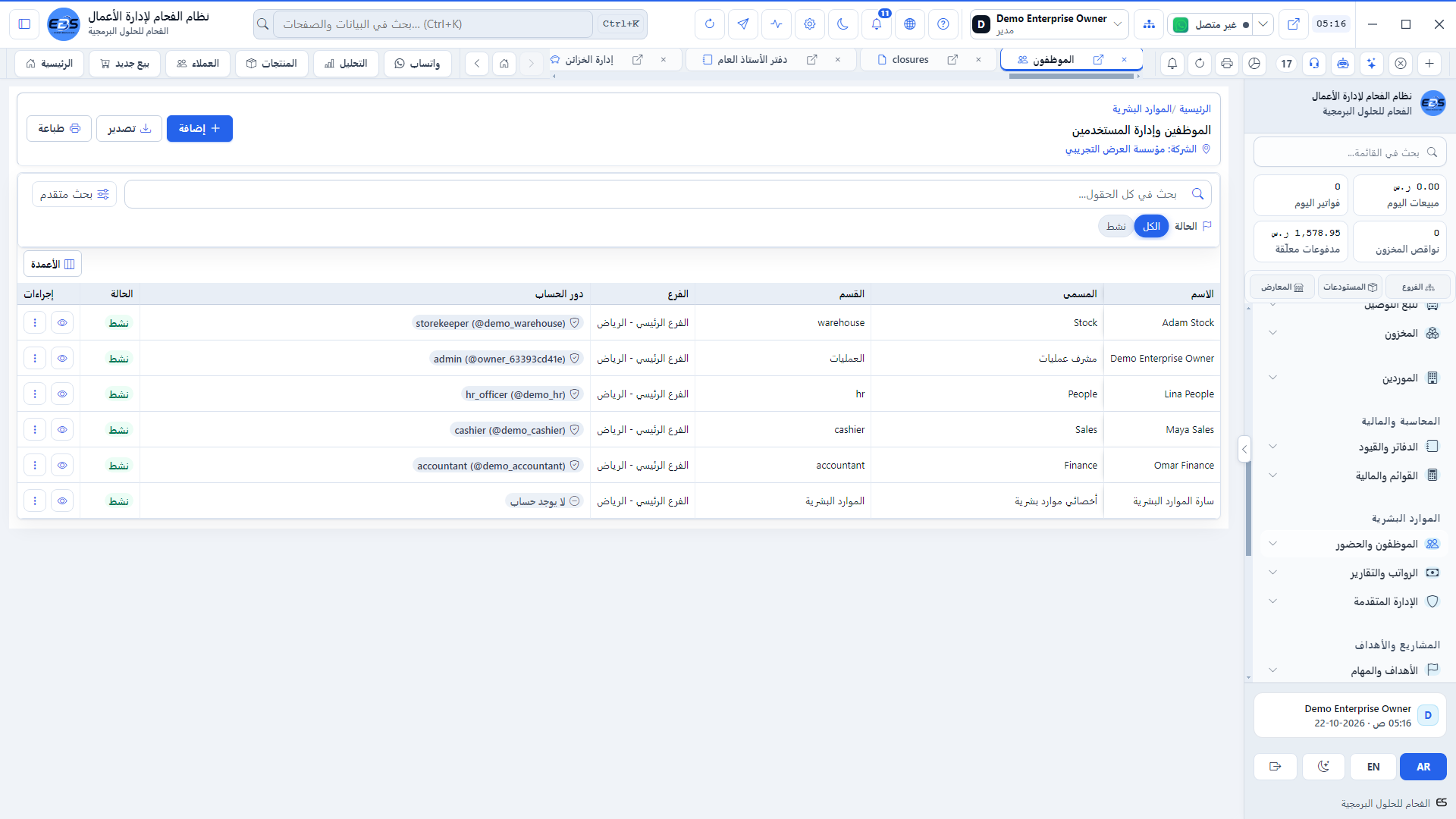Open واتساب shortcut in top nav
This screenshot has height=819, width=1456.
(418, 64)
